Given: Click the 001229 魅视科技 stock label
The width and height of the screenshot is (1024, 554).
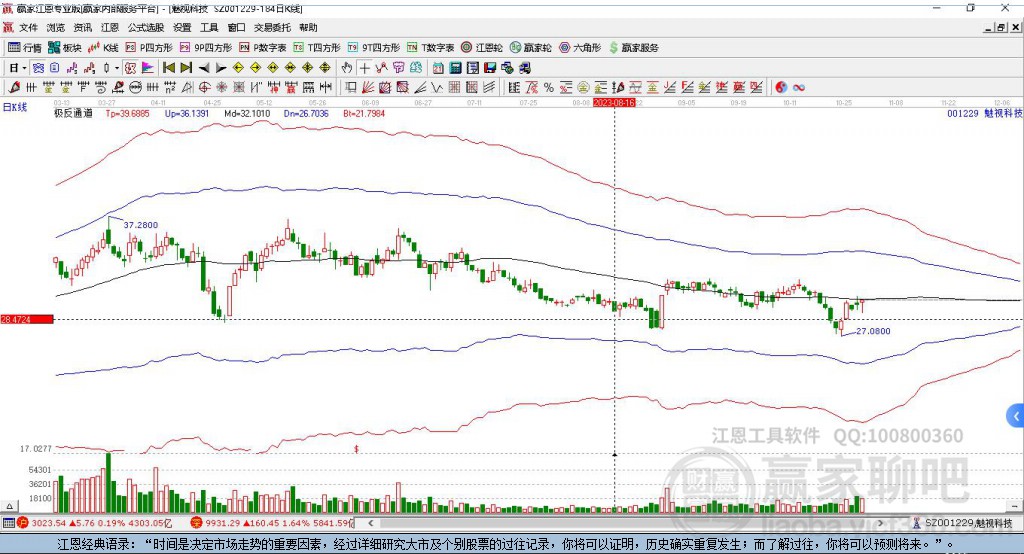Looking at the screenshot, I should click(985, 113).
